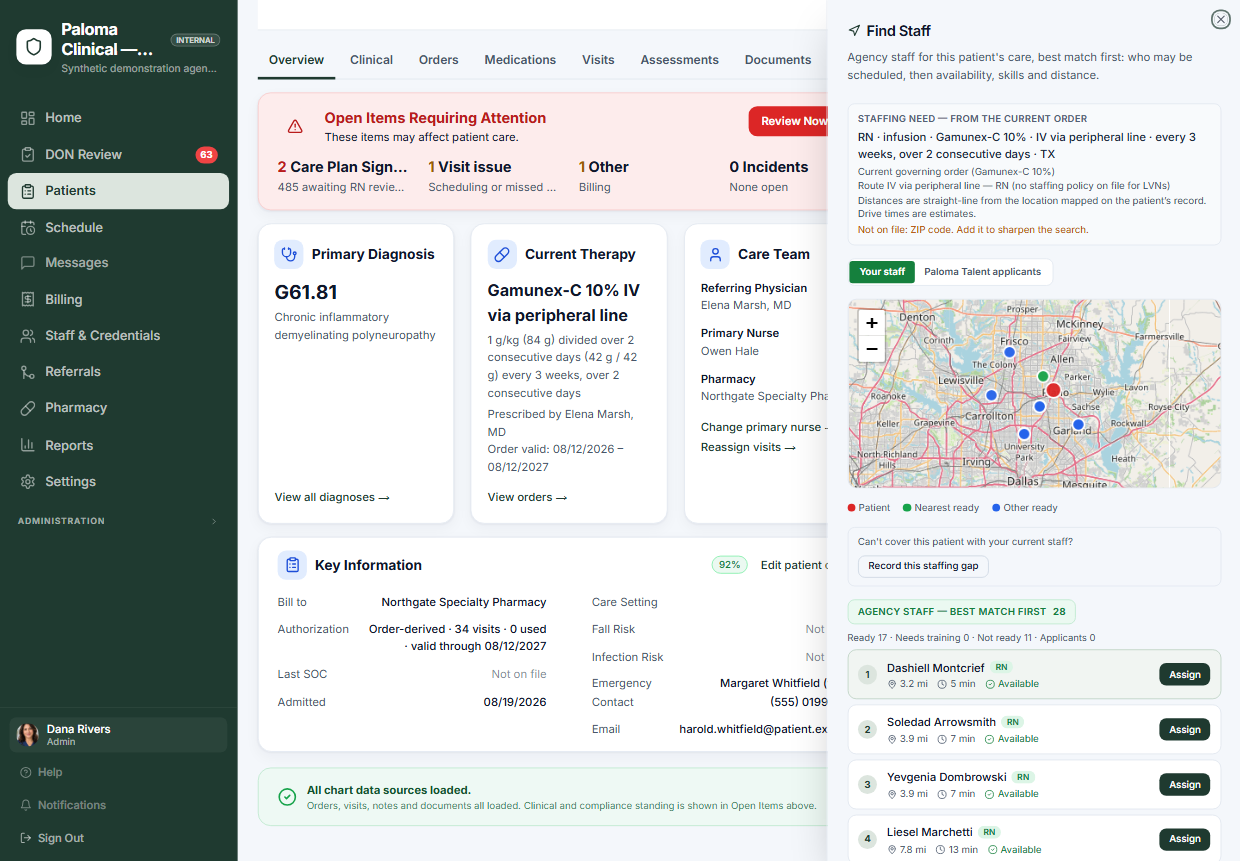Open the Documents tab

[778, 60]
